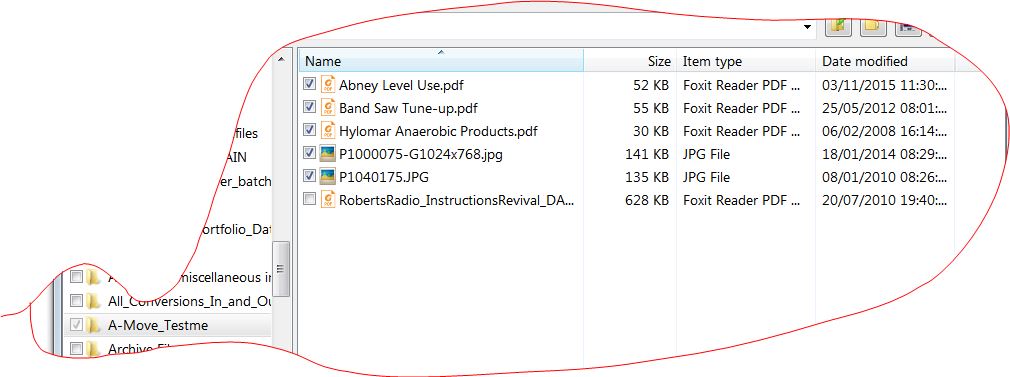Click the Size column header
The height and width of the screenshot is (377, 1010).
click(x=630, y=61)
